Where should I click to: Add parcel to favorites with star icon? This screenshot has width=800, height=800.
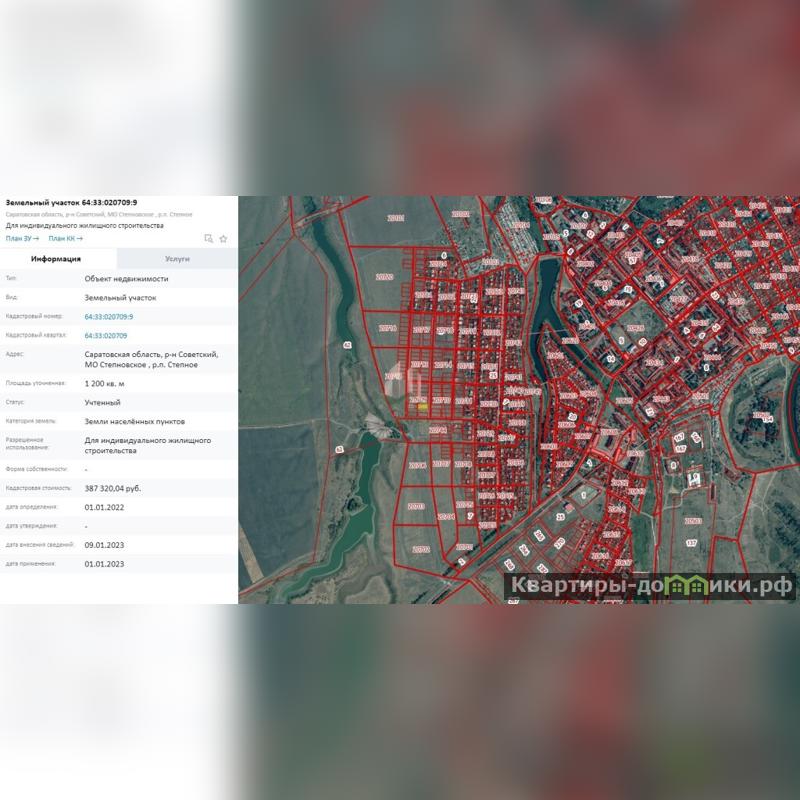coord(223,239)
